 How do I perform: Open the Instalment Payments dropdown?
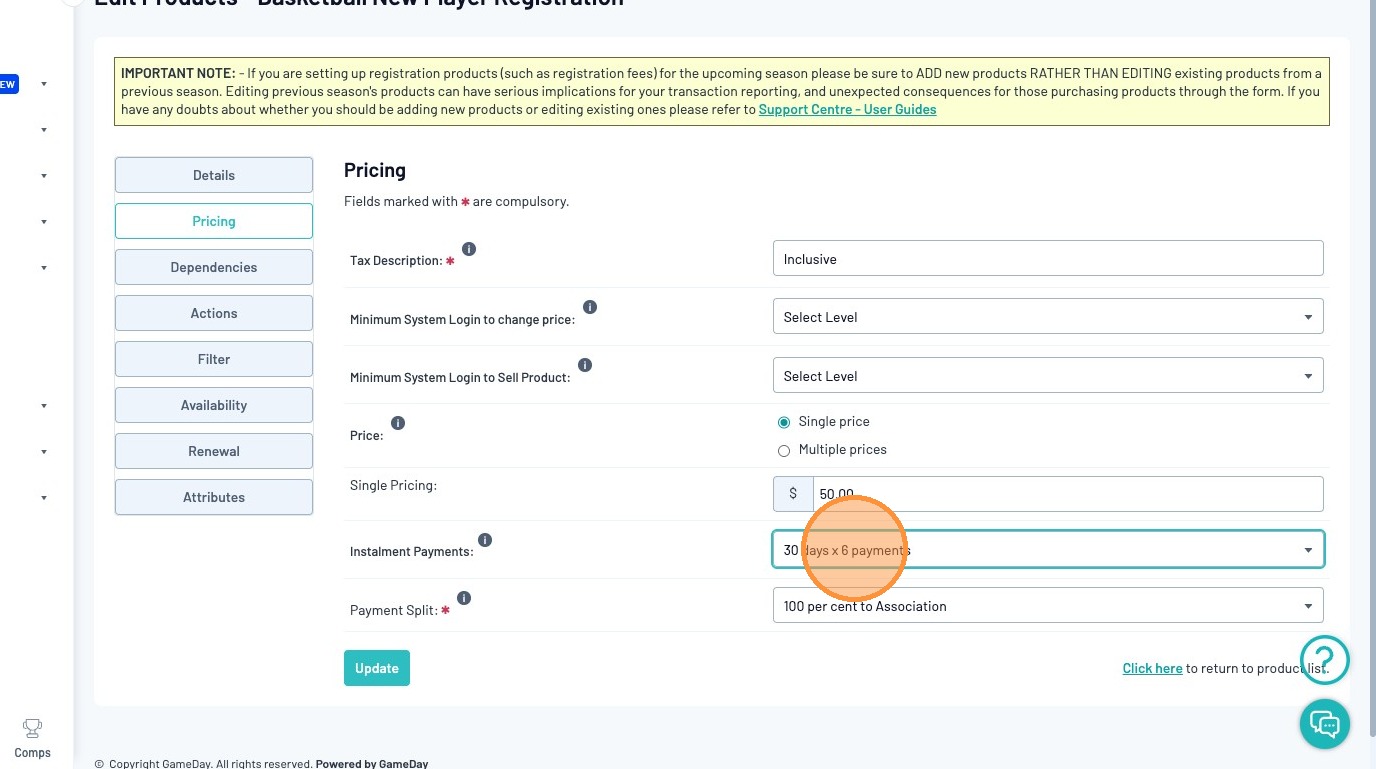point(1048,549)
